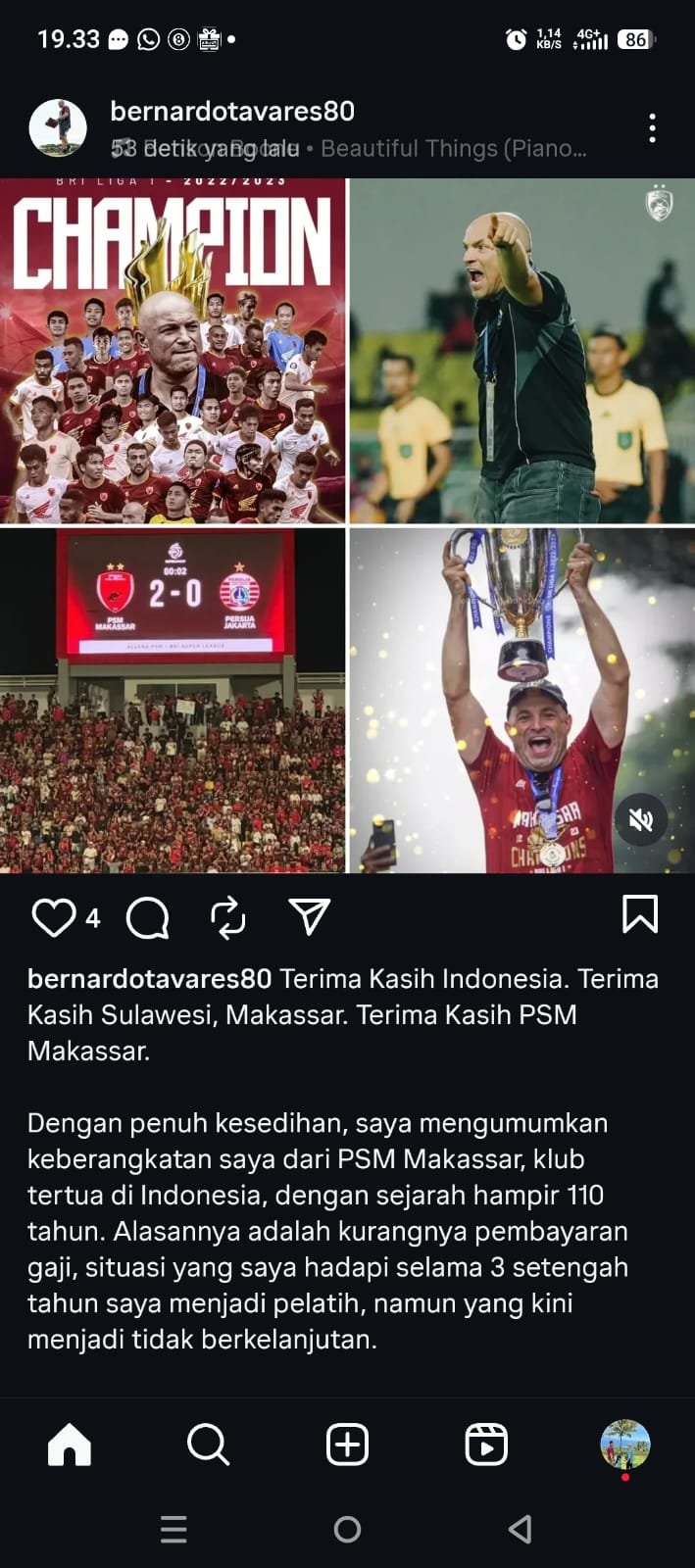Viewport: 695px width, 1568px height.
Task: Unmute audio using the speaker toggle
Action: pos(641,819)
